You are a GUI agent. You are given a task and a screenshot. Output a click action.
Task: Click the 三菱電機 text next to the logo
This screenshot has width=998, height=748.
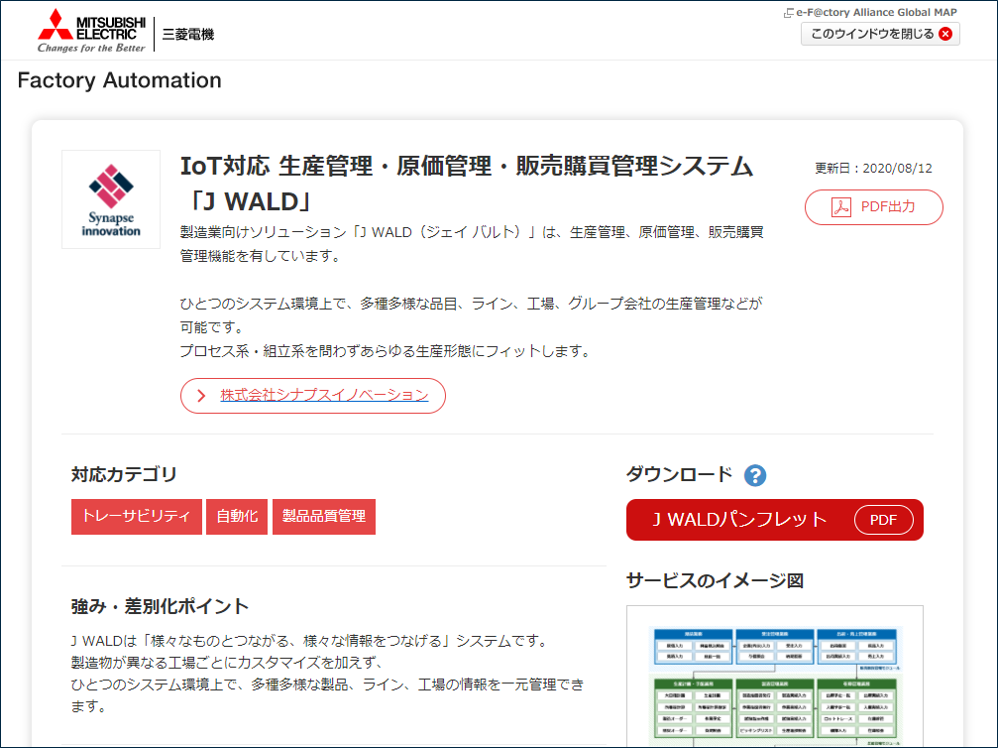tap(188, 34)
